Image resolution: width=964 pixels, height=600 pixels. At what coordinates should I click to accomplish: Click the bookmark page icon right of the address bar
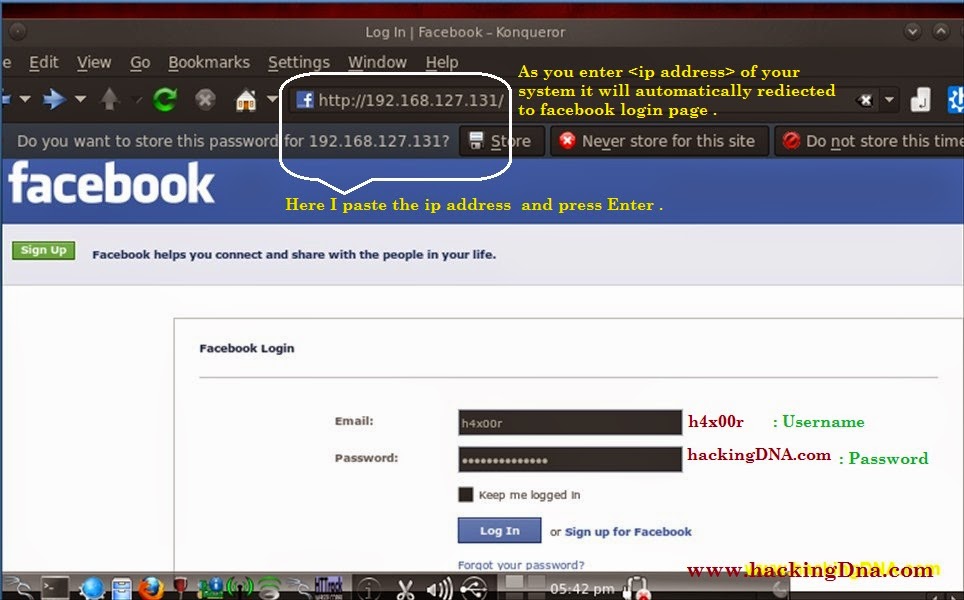pos(920,100)
